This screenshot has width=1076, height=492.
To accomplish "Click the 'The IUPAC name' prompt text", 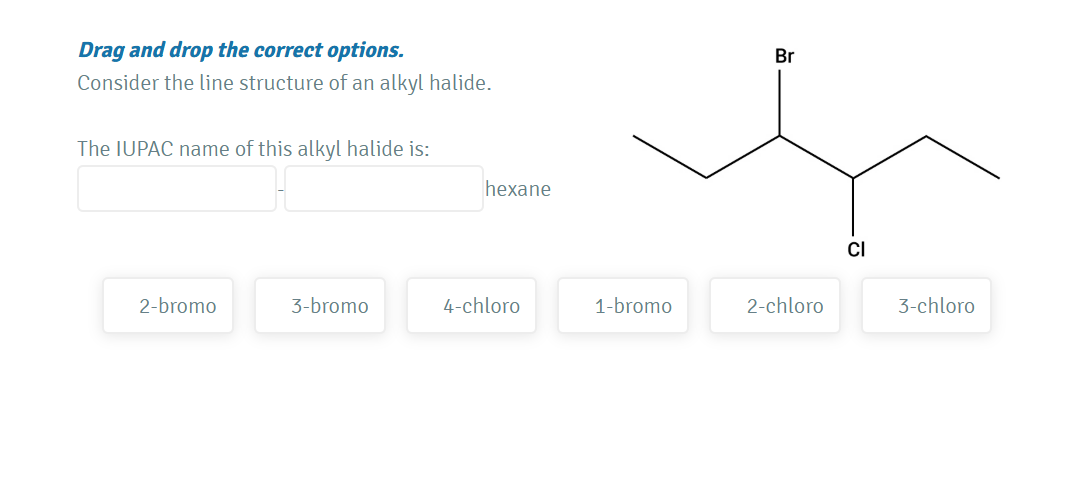I will click(x=253, y=149).
